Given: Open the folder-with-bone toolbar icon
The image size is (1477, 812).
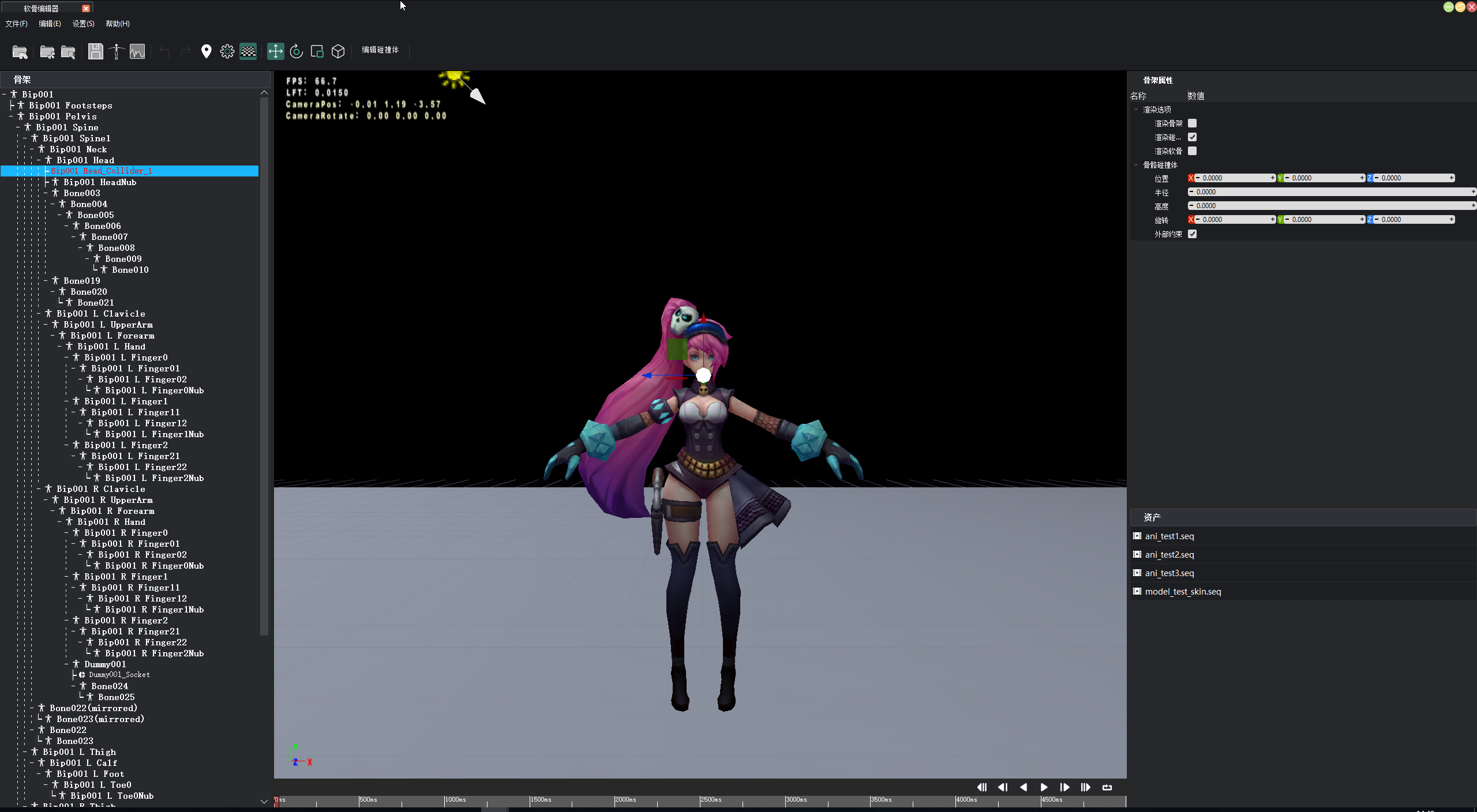Looking at the screenshot, I should 47,52.
